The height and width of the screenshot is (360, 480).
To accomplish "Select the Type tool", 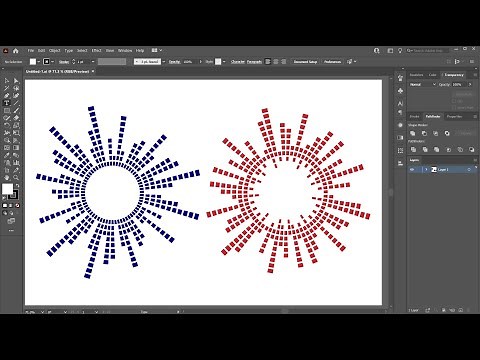I will pyautogui.click(x=7, y=103).
